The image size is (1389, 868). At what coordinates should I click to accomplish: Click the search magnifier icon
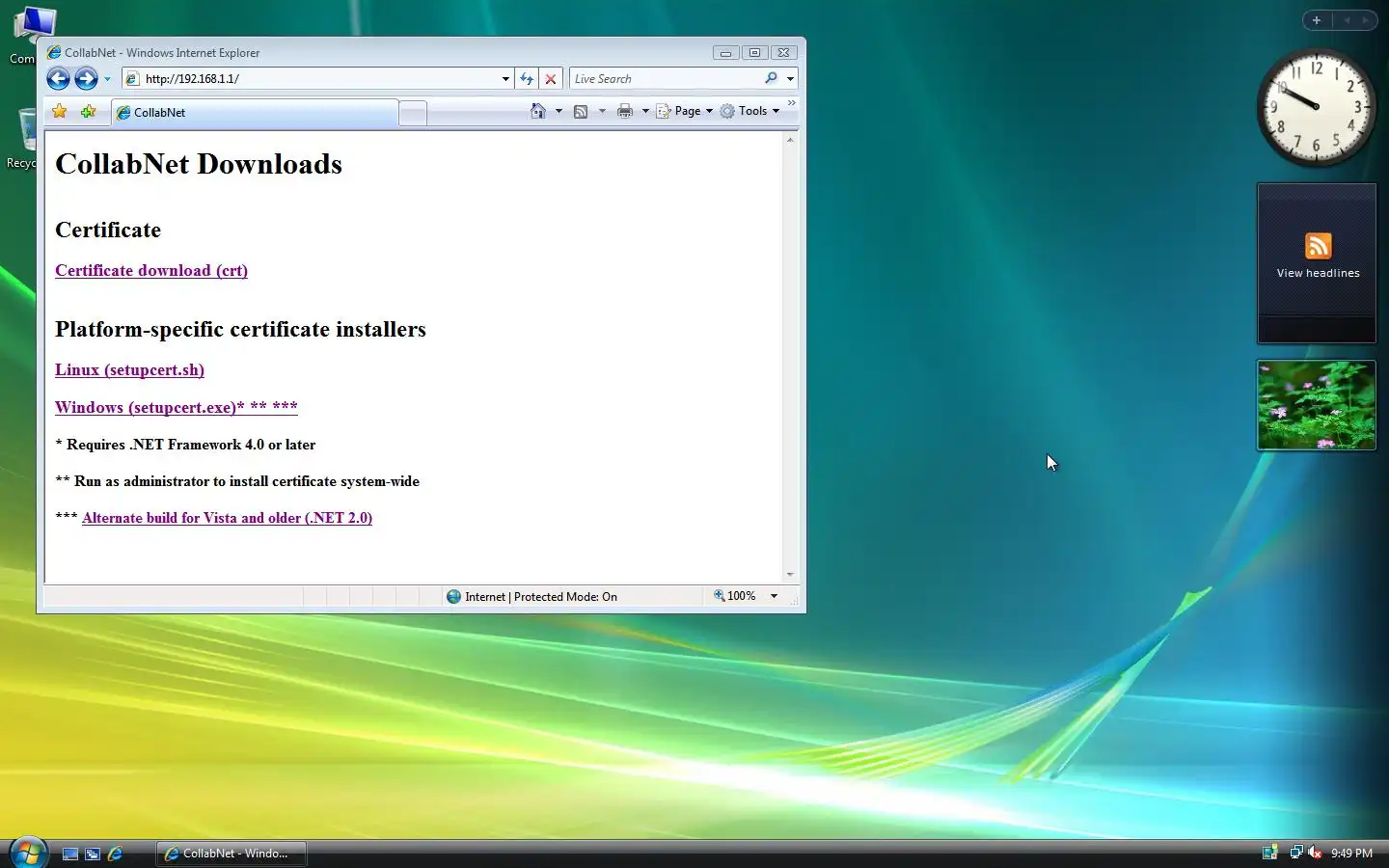point(771,79)
